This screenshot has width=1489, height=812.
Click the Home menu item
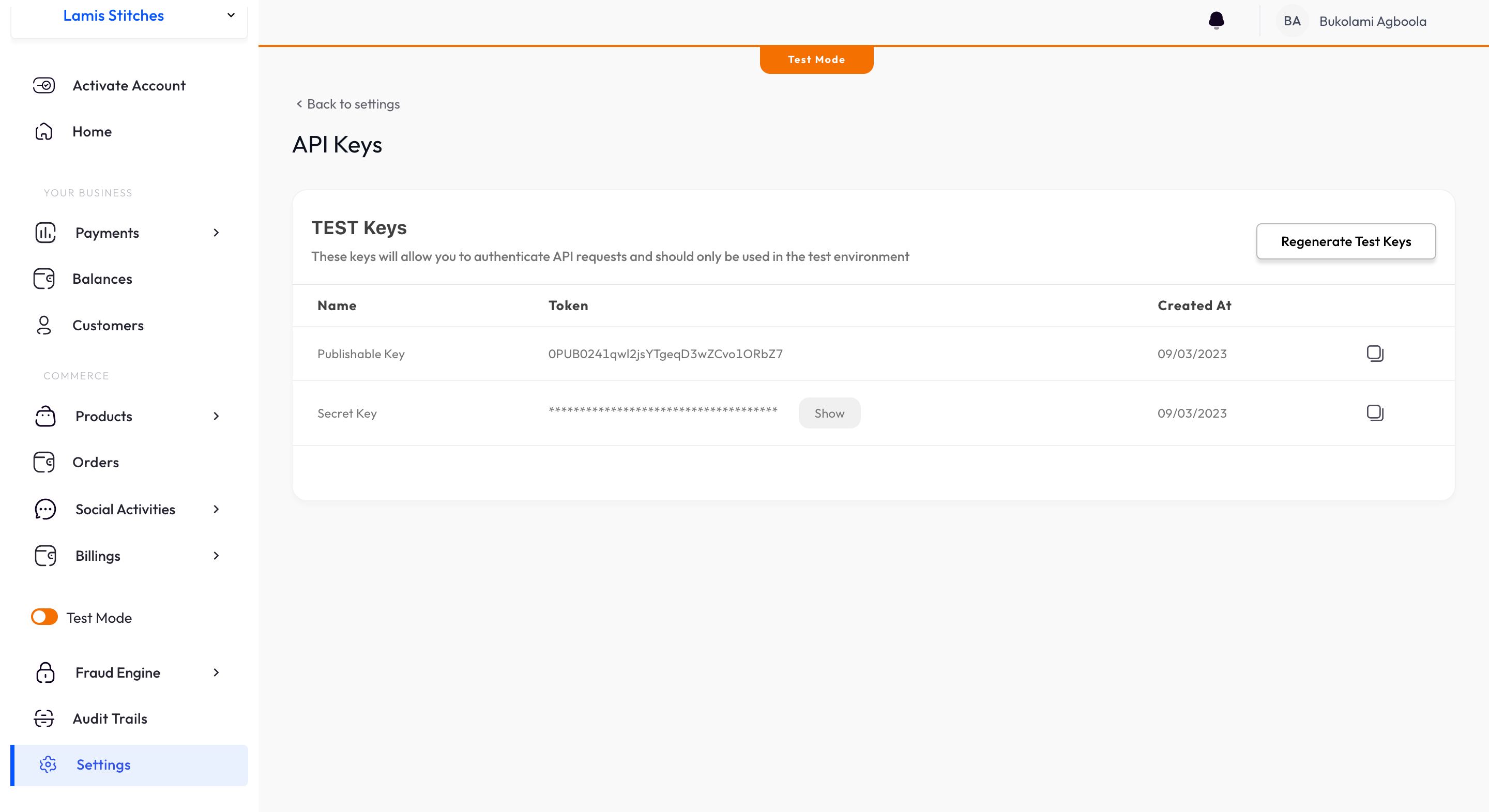(x=93, y=131)
